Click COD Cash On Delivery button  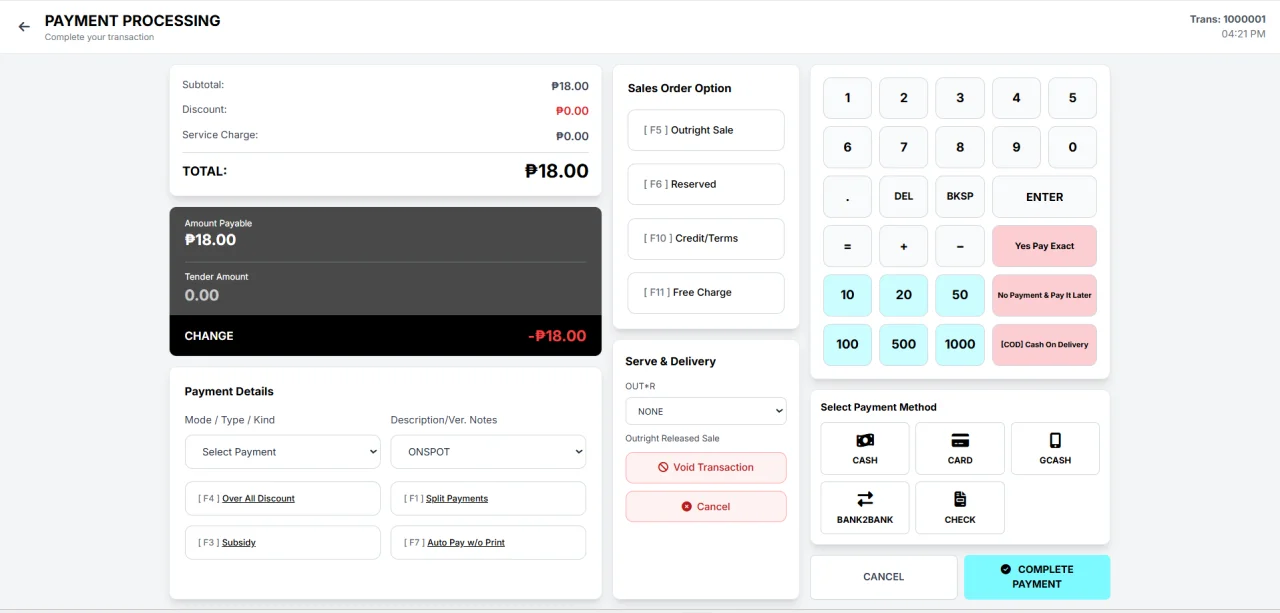(x=1044, y=344)
